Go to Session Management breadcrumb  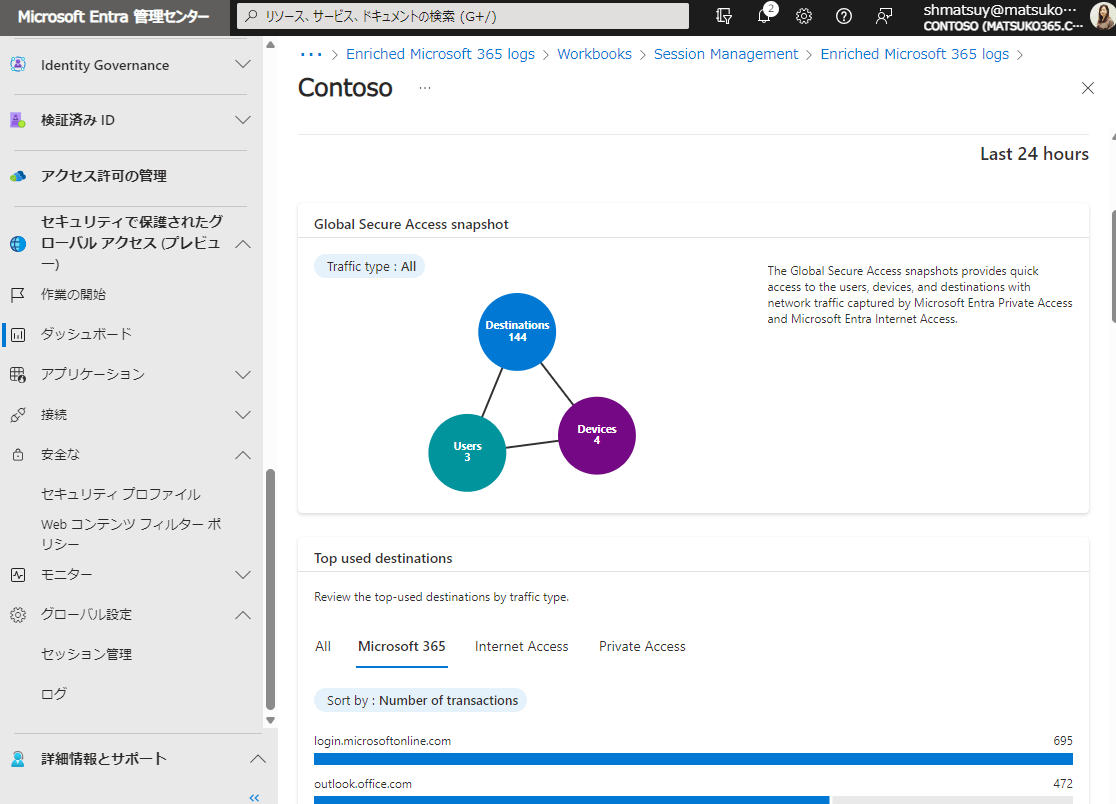coord(726,54)
